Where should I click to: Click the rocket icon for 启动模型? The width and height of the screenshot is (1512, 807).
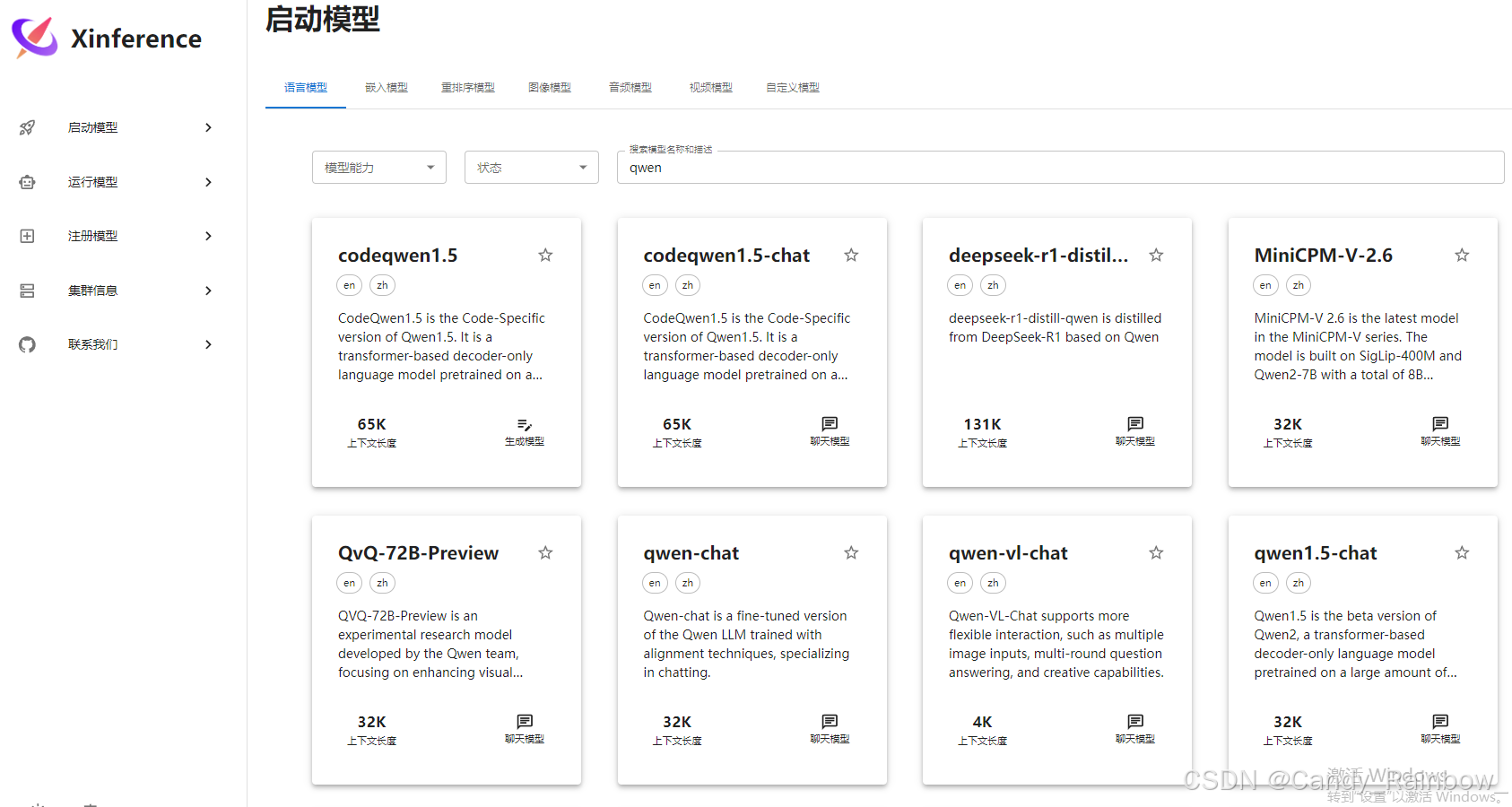[x=28, y=127]
